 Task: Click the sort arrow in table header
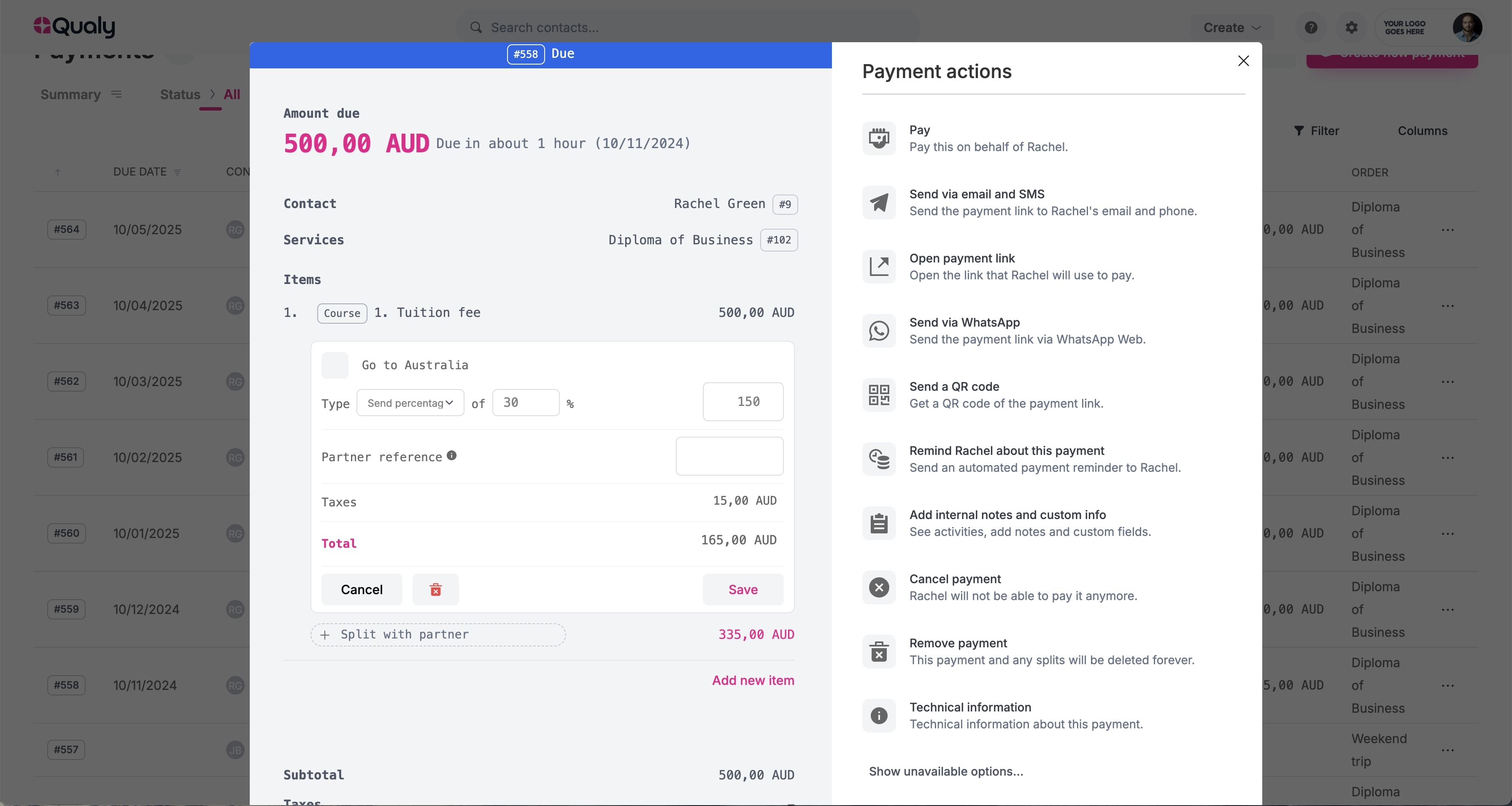[57, 173]
